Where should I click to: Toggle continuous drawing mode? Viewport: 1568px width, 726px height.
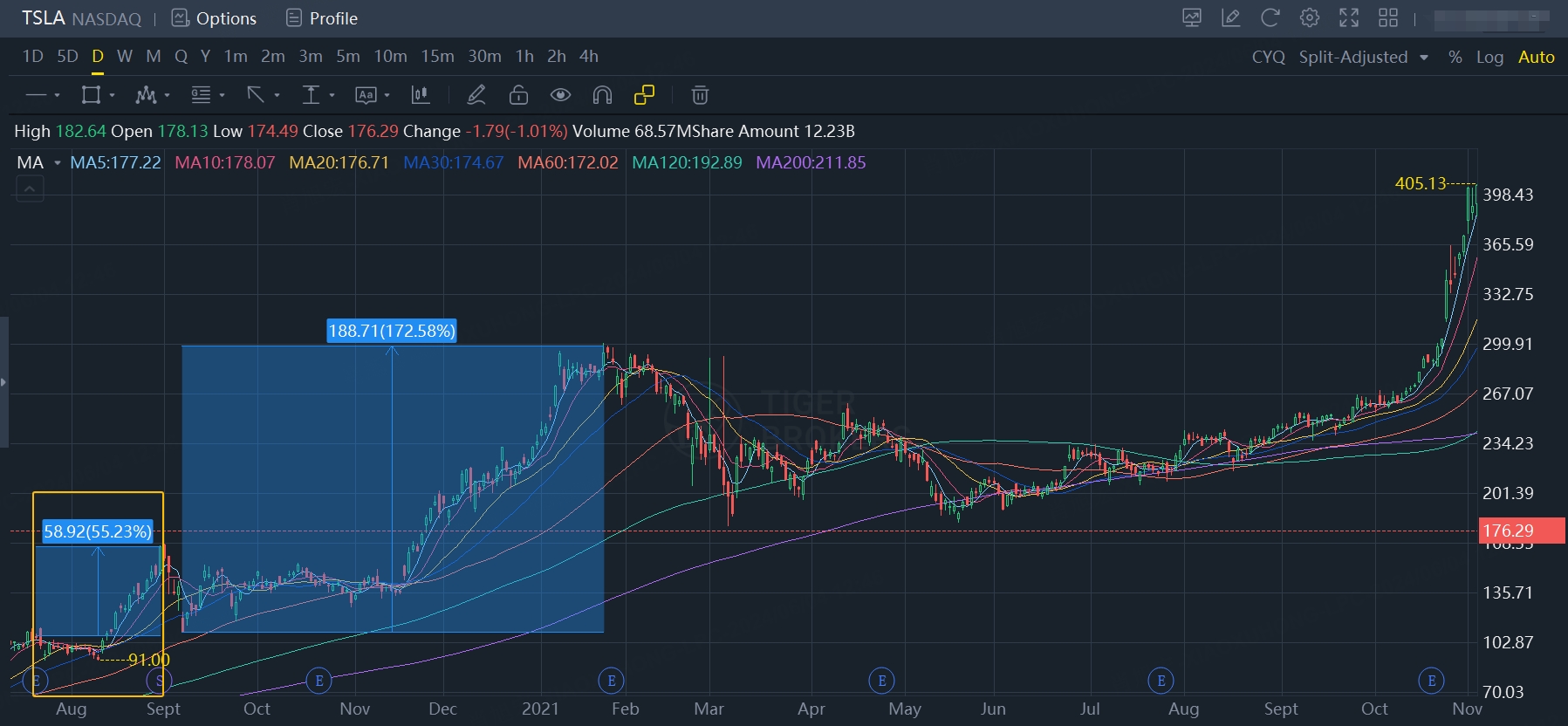point(644,95)
